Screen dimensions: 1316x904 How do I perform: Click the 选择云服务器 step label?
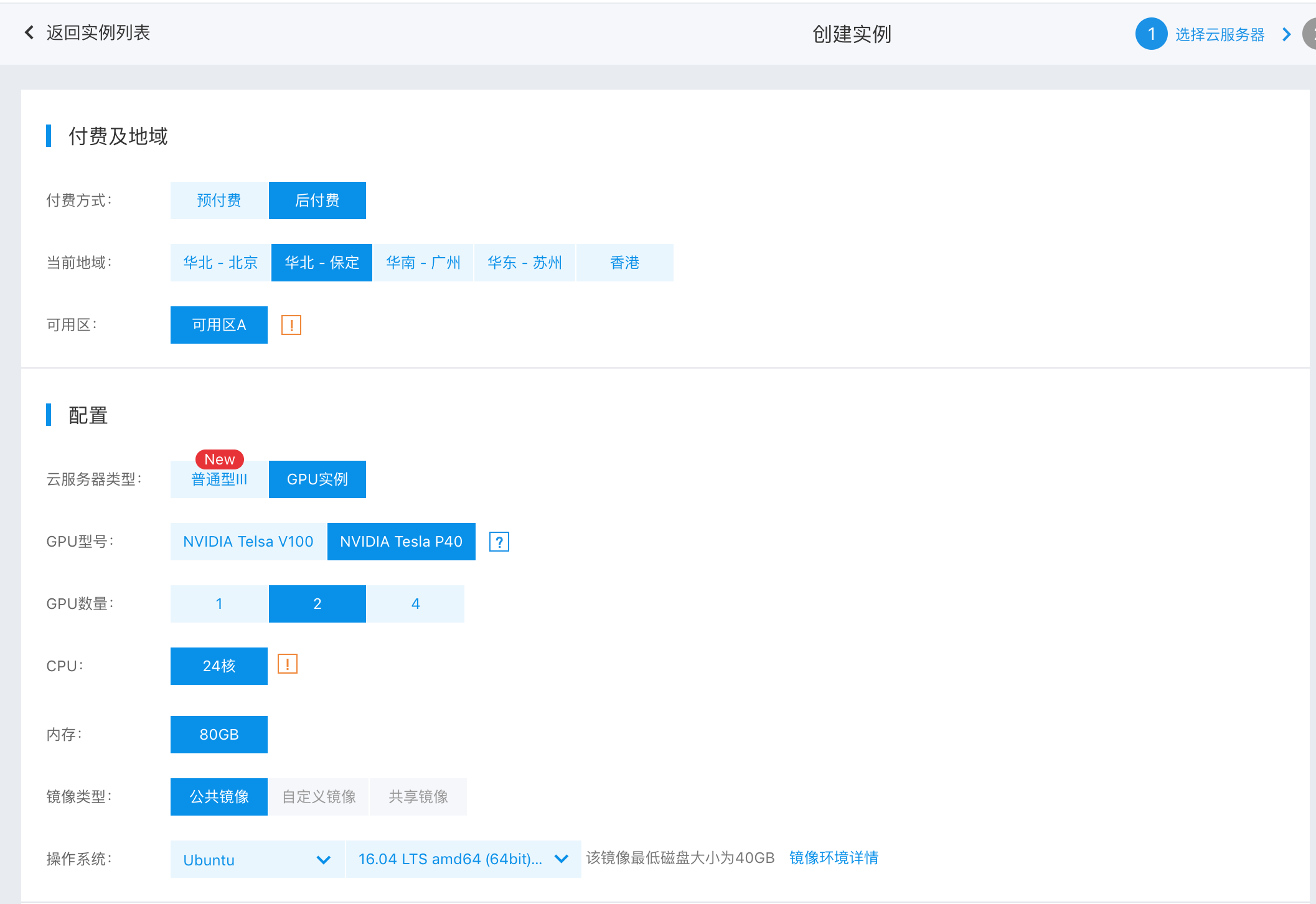pyautogui.click(x=1220, y=34)
